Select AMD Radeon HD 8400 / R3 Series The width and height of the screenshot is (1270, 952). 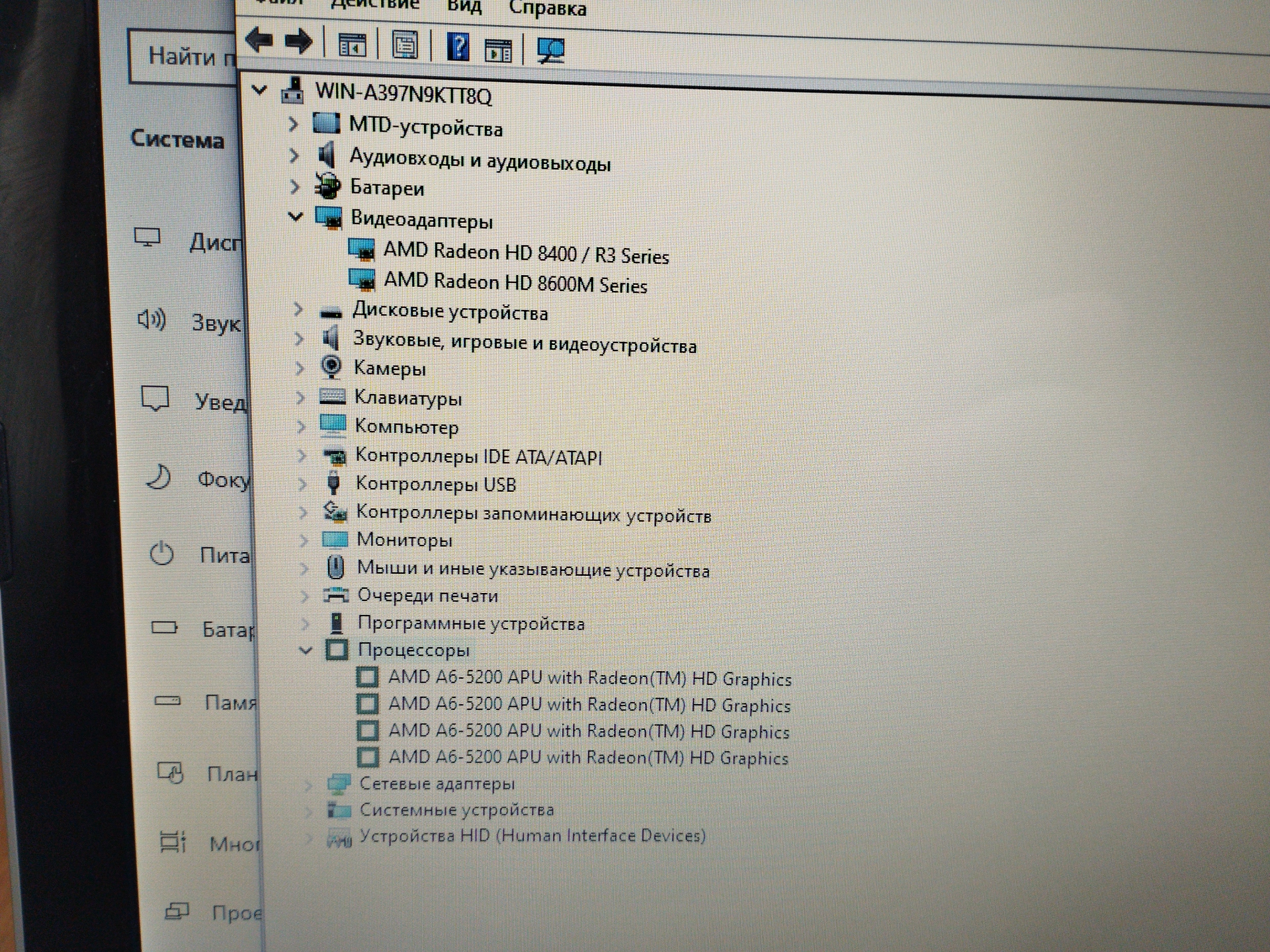tap(527, 253)
